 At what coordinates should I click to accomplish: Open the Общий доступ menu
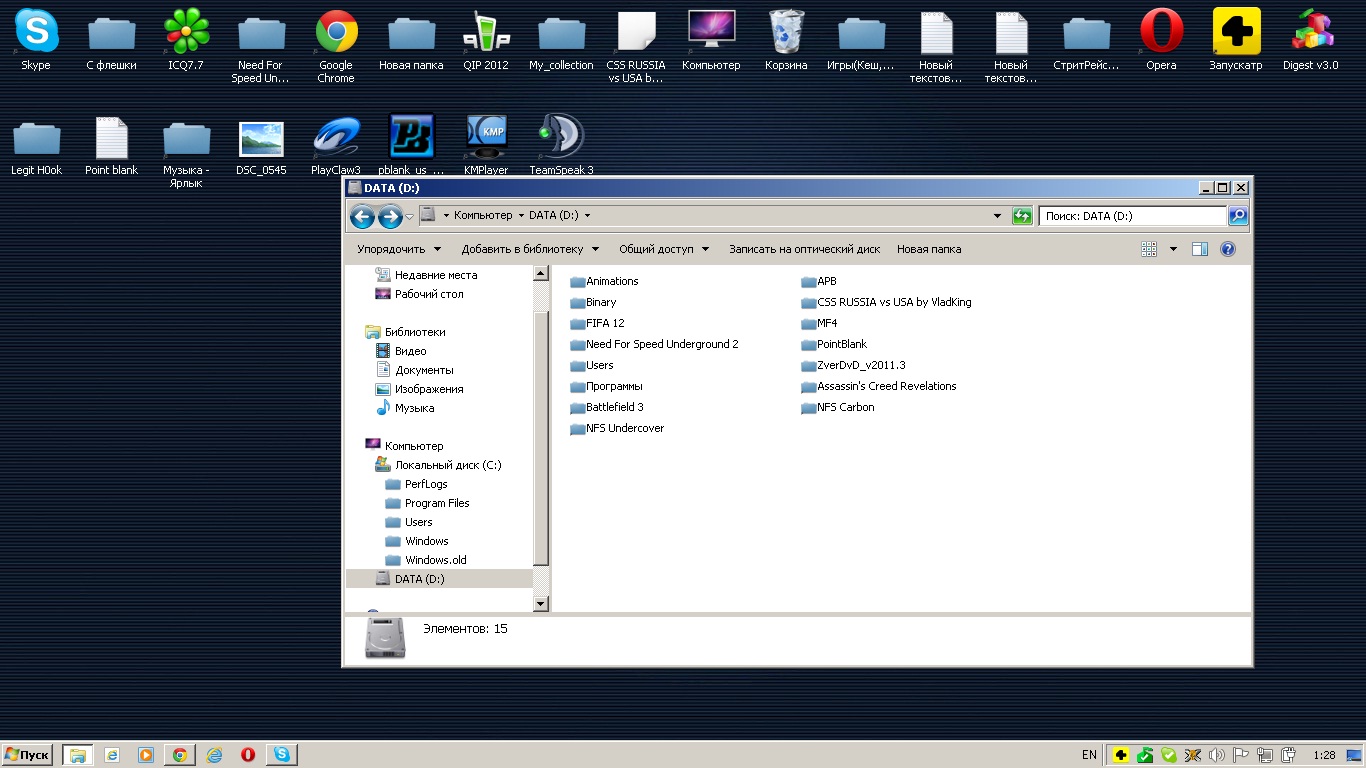point(663,249)
